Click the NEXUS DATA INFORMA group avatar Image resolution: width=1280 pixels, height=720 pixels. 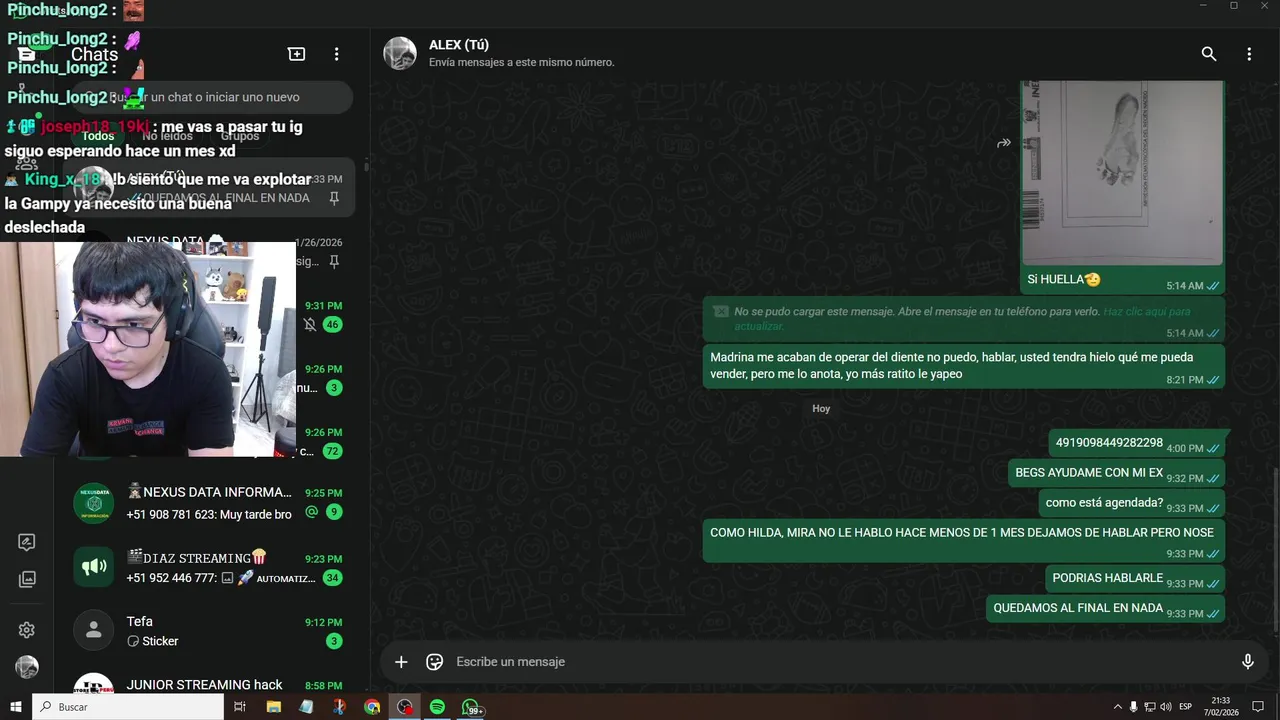93,503
